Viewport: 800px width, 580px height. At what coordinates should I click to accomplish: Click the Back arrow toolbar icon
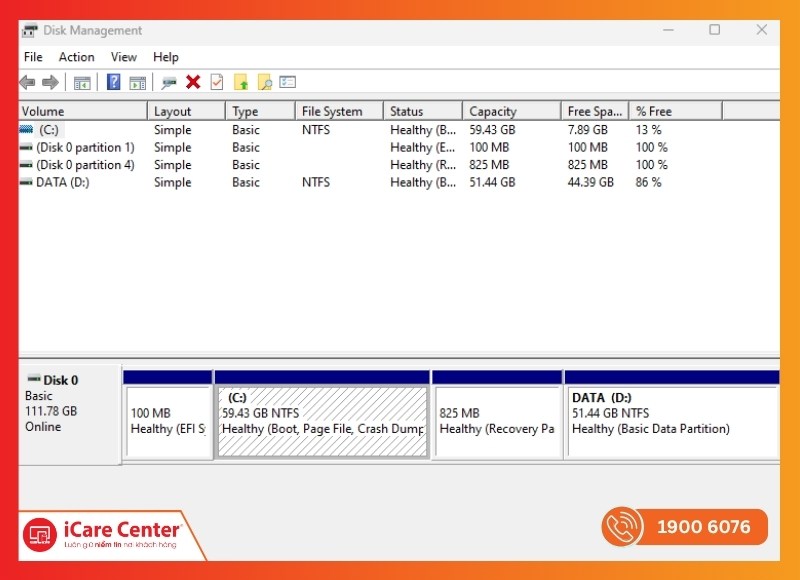pos(27,82)
